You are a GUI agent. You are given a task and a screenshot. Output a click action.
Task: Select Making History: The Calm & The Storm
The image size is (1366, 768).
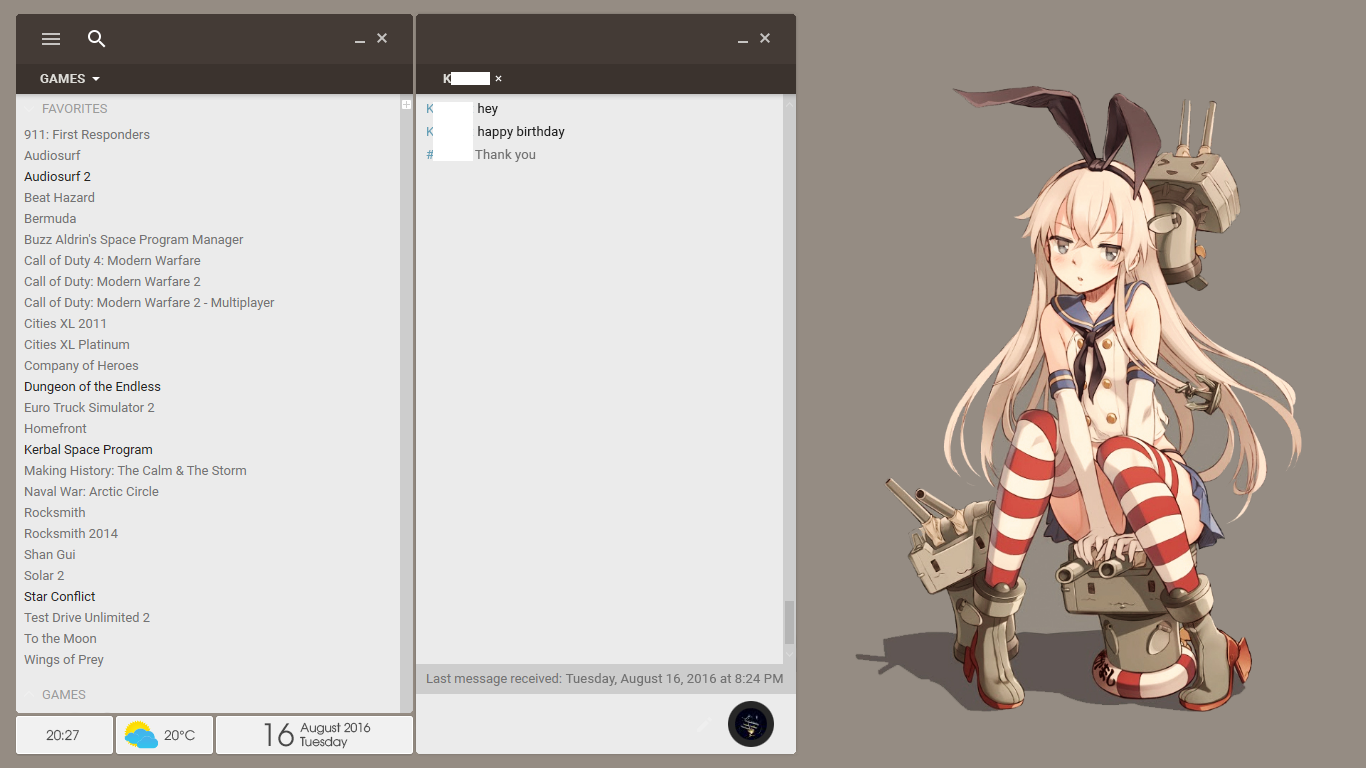135,471
